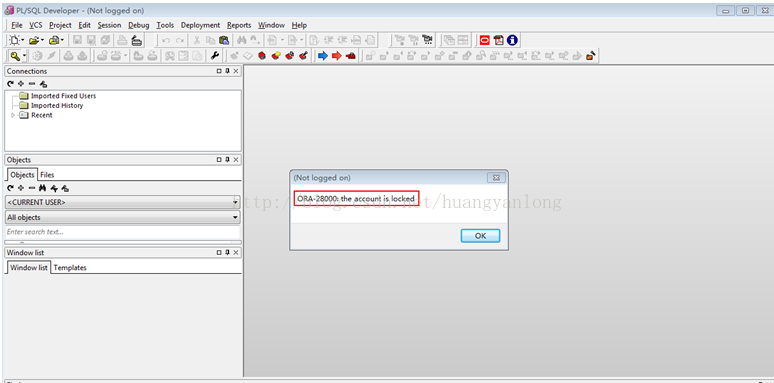Screen dimensions: 774x383
Task: Open the Tools menu
Action: click(x=165, y=25)
